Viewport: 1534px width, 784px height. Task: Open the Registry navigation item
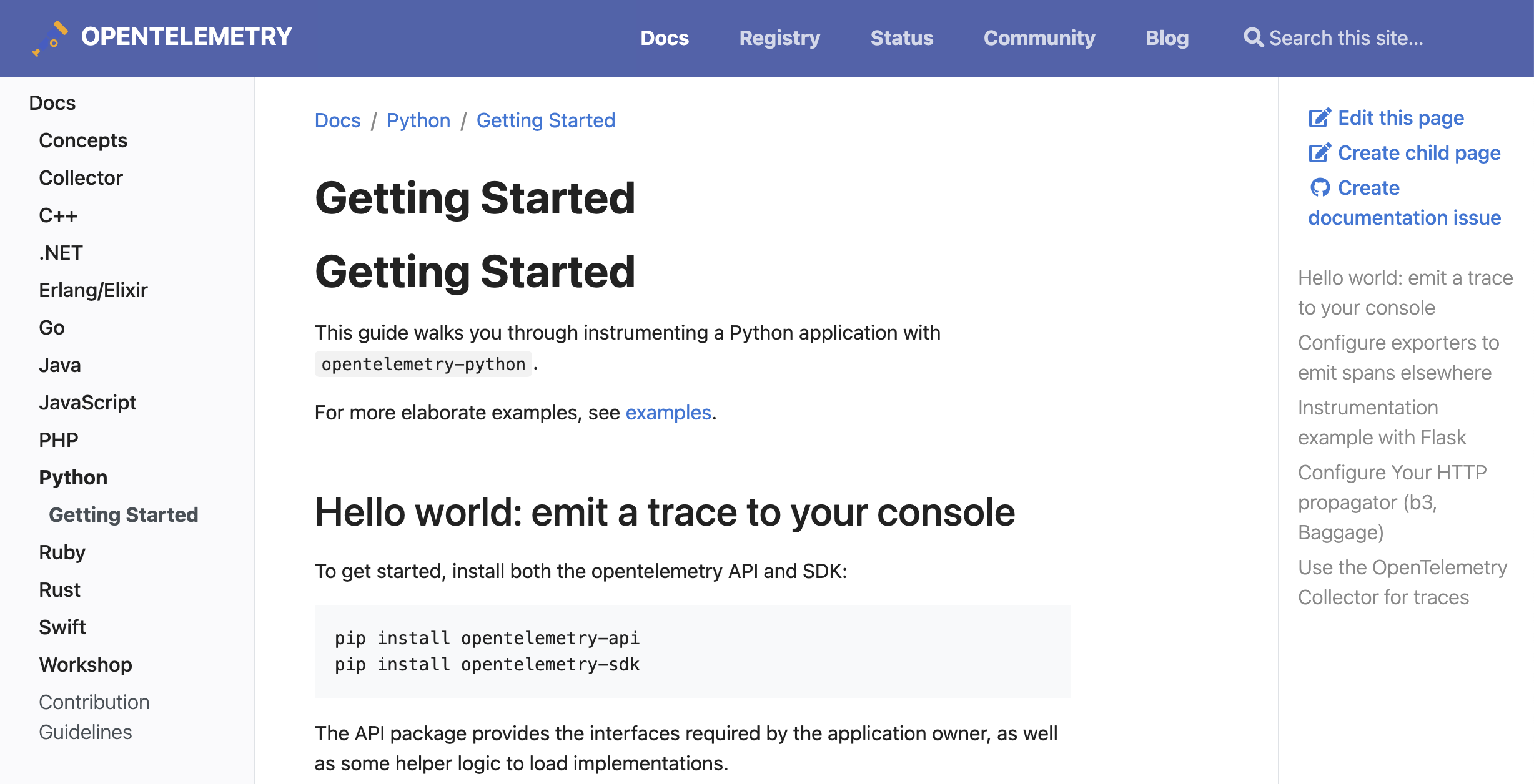(x=779, y=37)
